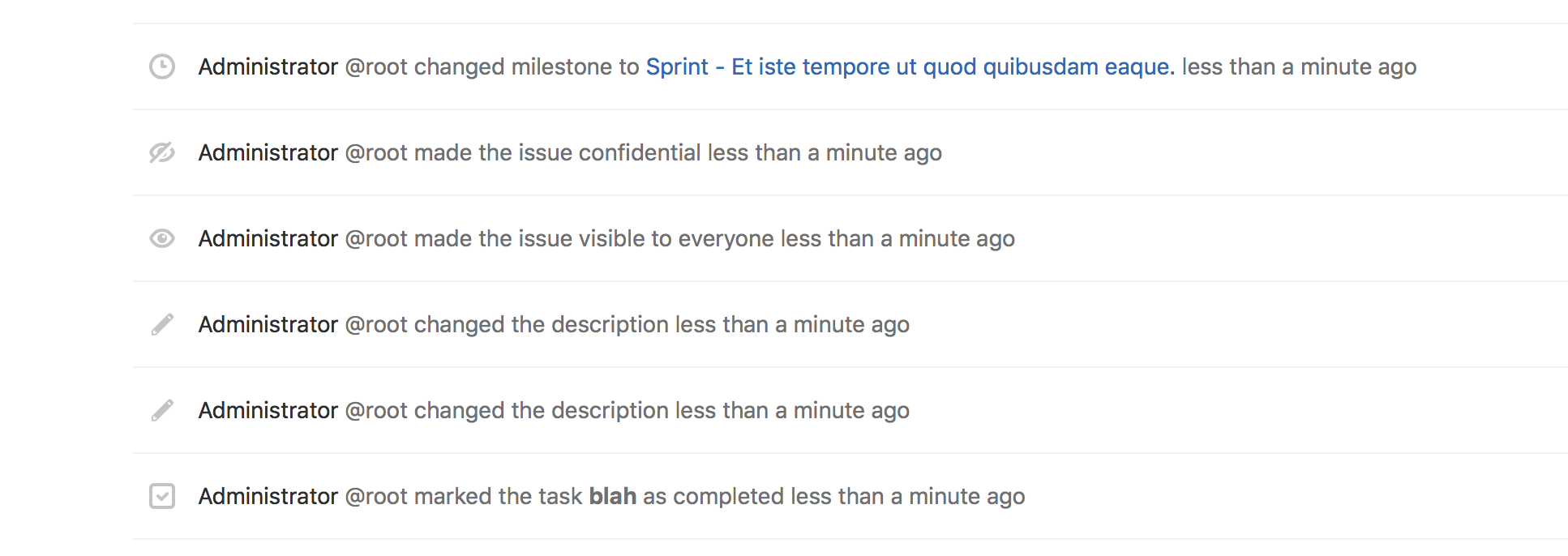This screenshot has width=1568, height=556.
Task: Click @root in the visible to everyone note
Action: coord(376,238)
